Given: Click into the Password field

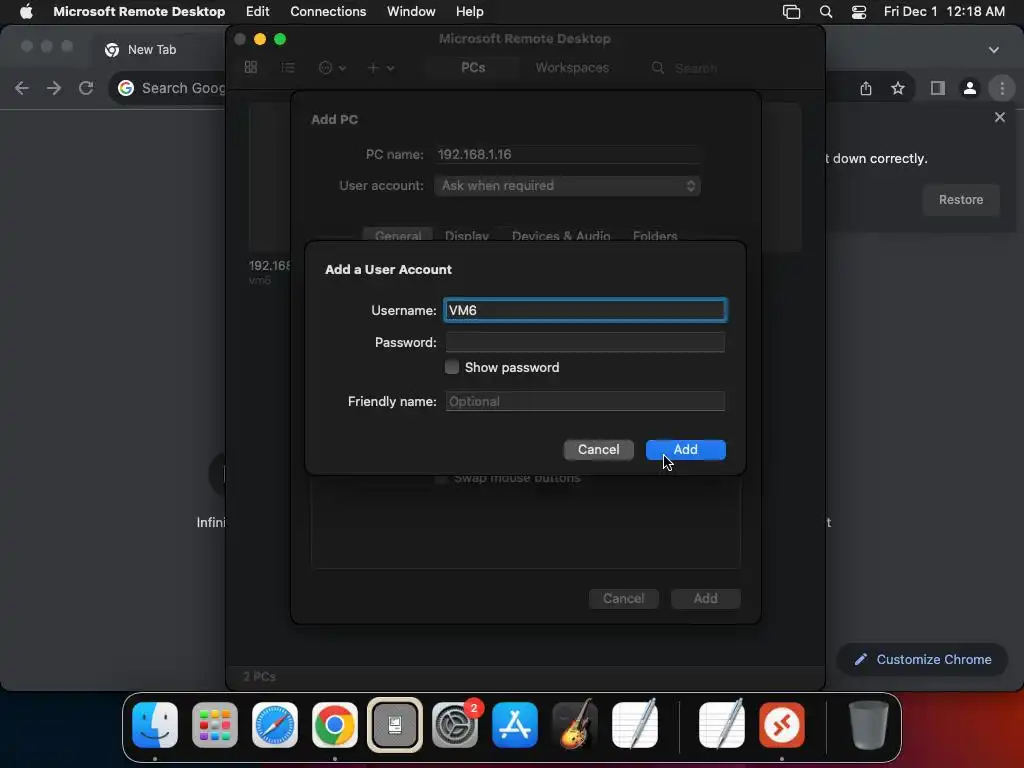Looking at the screenshot, I should tap(585, 342).
